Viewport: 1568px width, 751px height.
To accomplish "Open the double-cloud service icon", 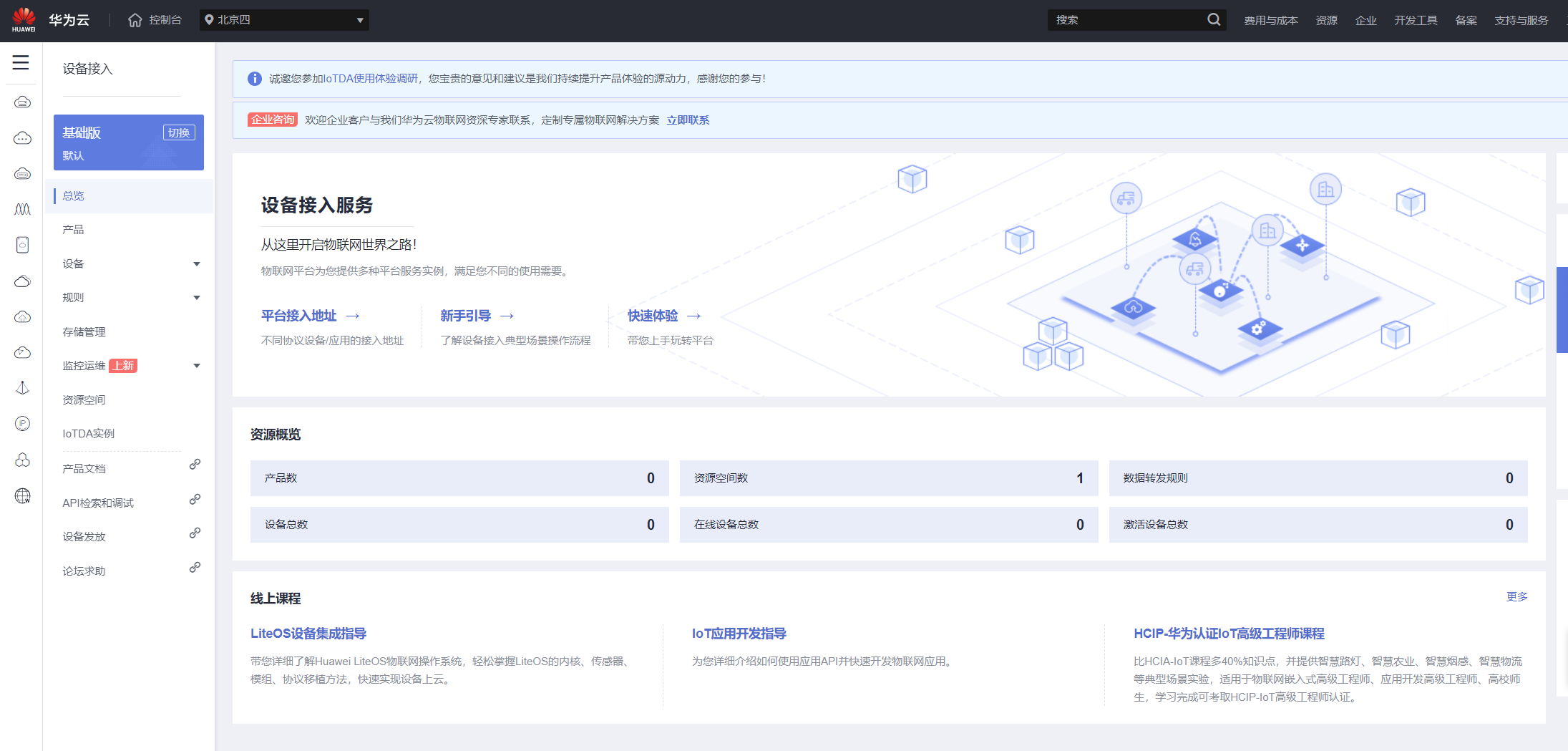I will 23,281.
